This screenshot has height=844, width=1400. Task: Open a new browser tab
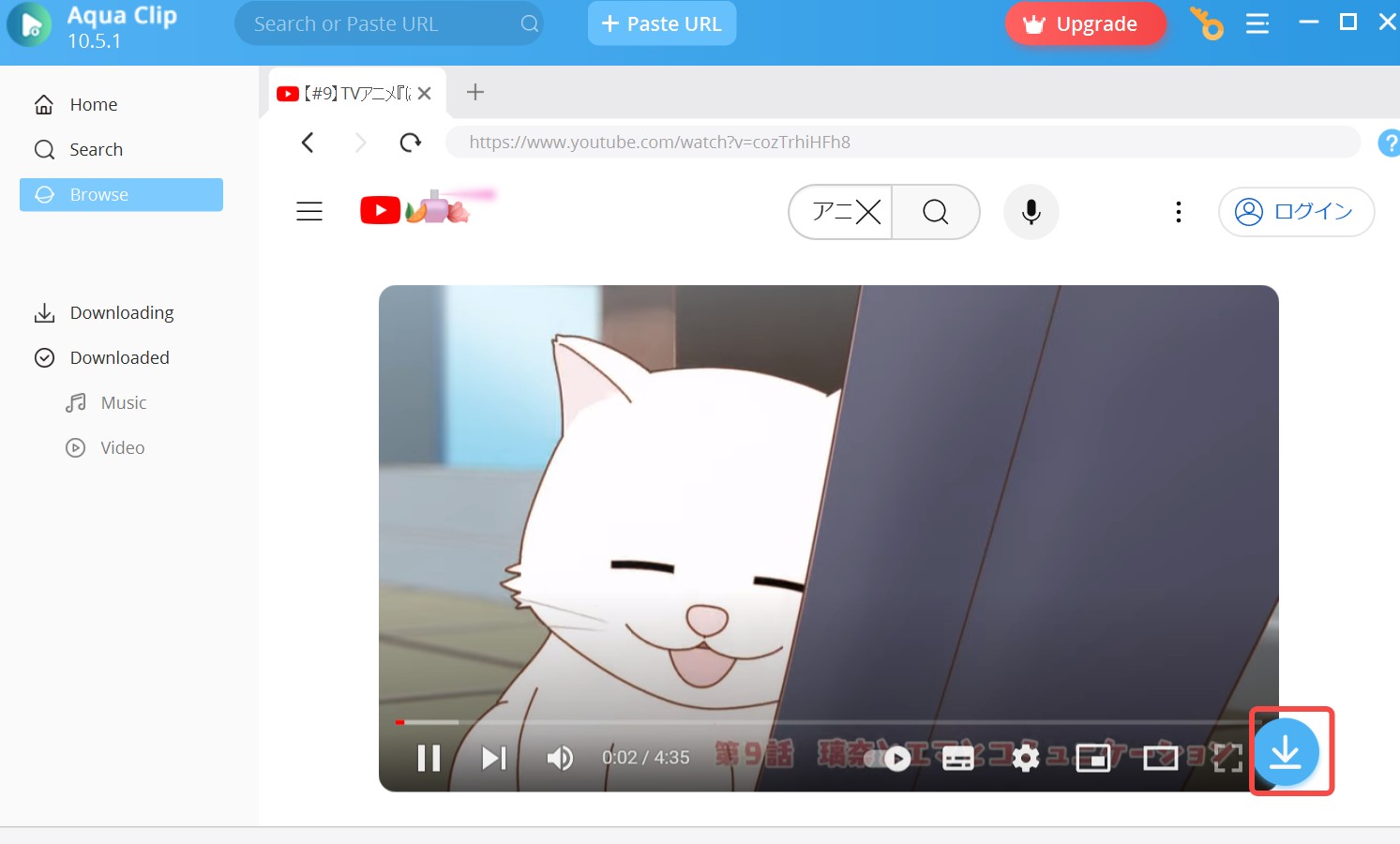(x=475, y=92)
